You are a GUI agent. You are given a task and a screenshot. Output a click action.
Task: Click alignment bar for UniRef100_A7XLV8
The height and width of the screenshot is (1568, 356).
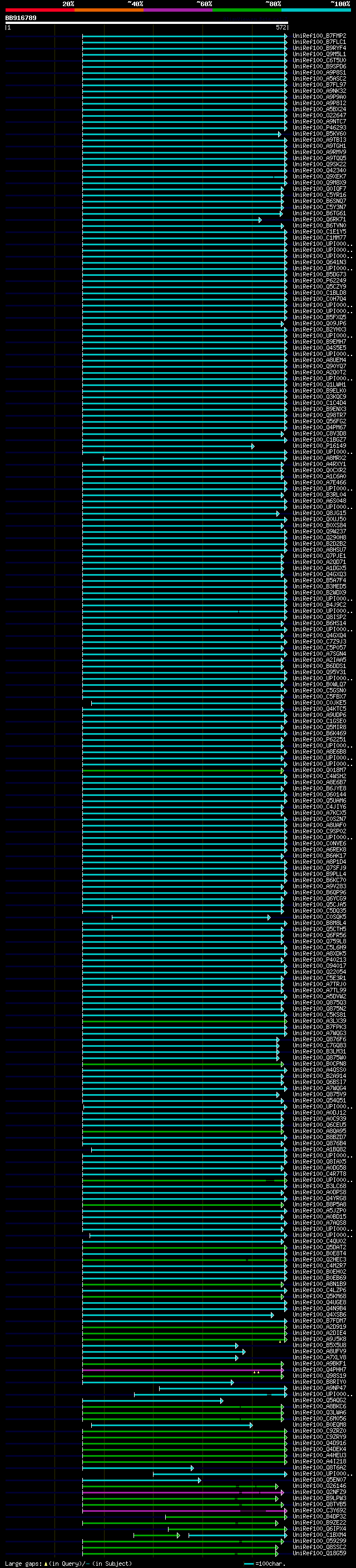click(x=160, y=1357)
